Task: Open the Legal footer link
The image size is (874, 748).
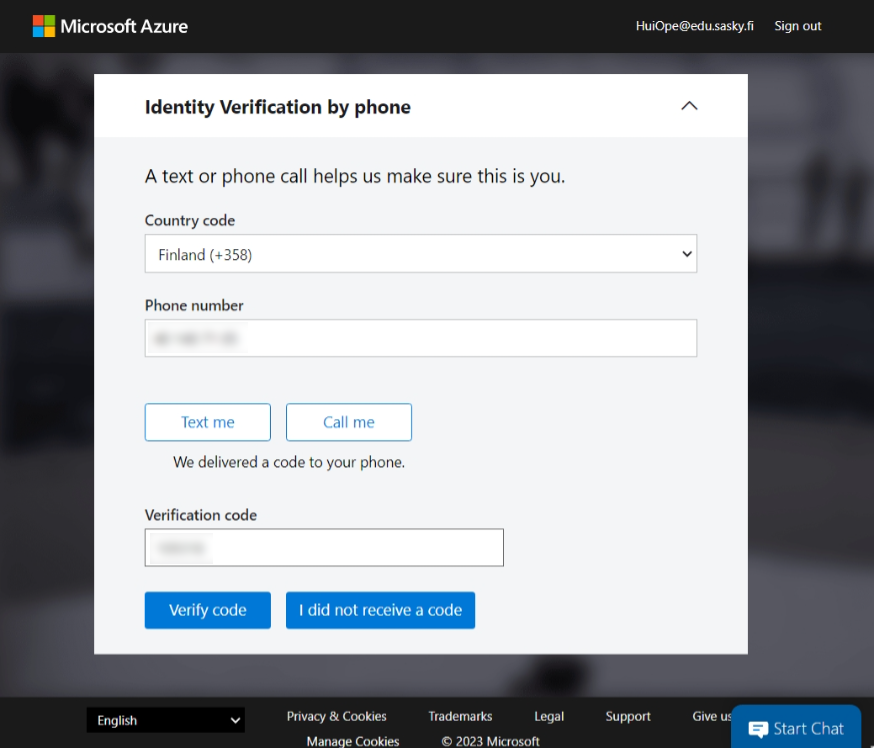Action: click(x=549, y=716)
